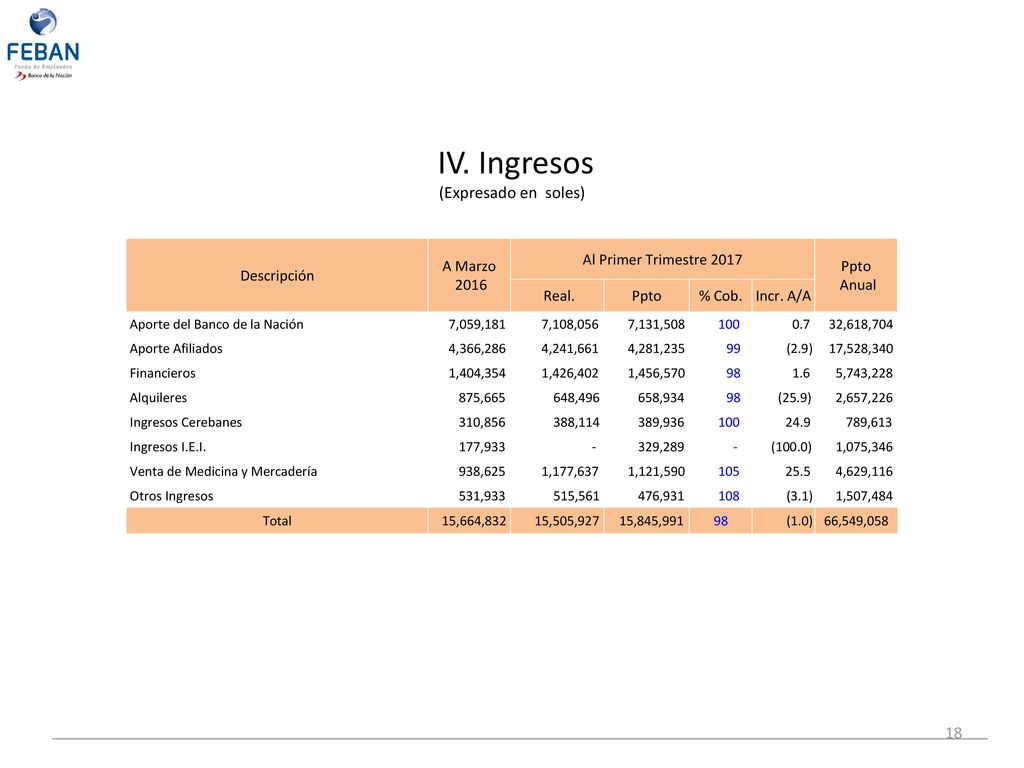Click total value 15,505,927
This screenshot has width=1024, height=768.
click(566, 521)
